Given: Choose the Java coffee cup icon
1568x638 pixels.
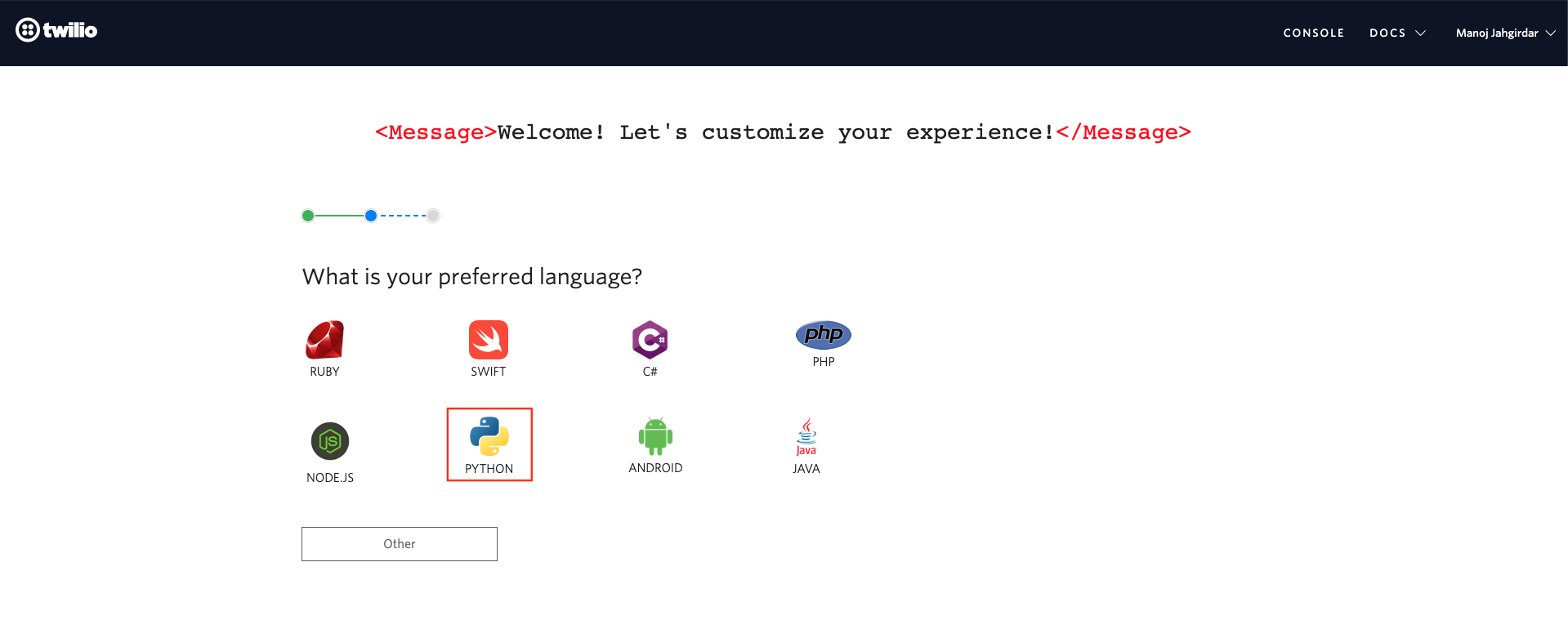Looking at the screenshot, I should pos(806,437).
